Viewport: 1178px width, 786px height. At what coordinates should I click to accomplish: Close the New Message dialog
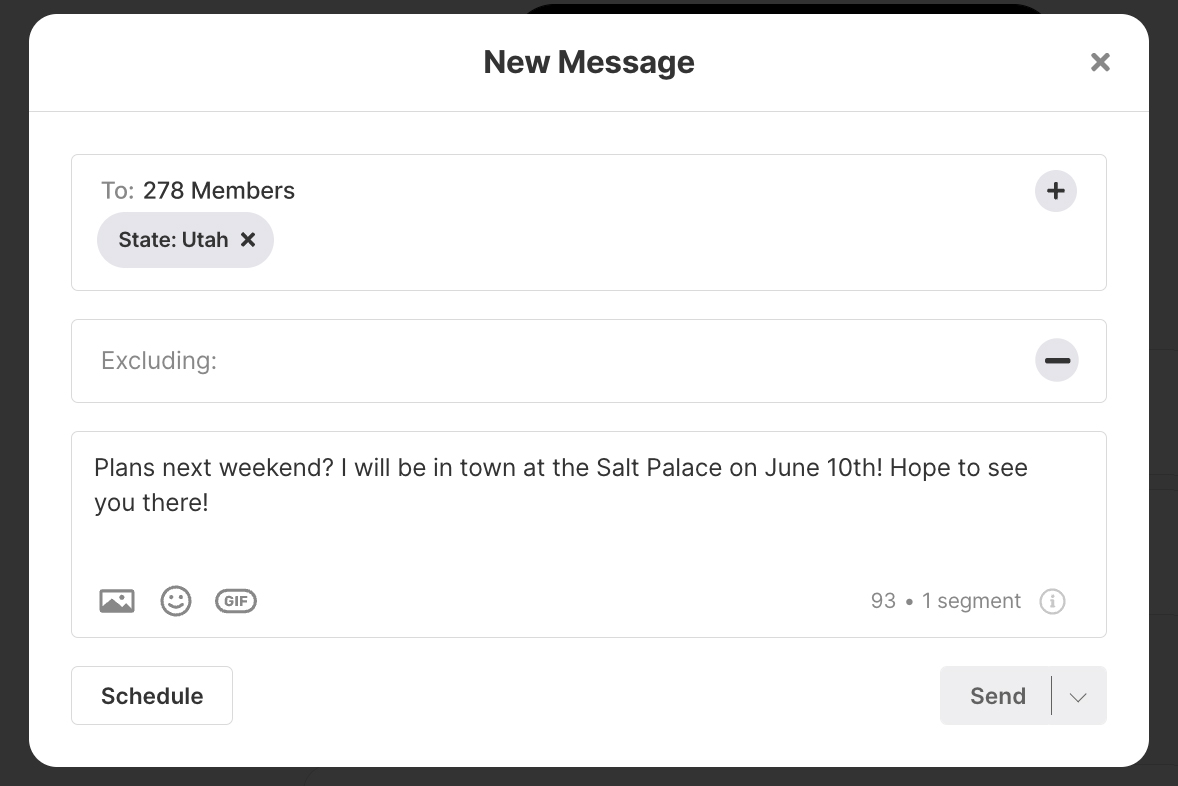click(1100, 62)
